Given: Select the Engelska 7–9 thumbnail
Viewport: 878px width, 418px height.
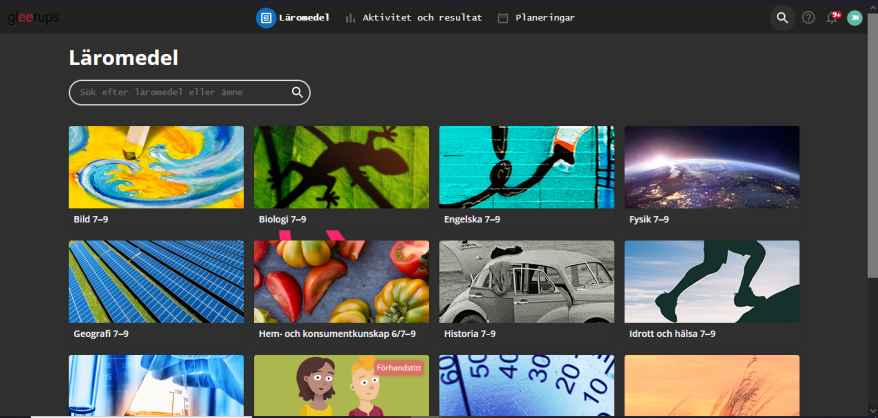Looking at the screenshot, I should pos(526,167).
